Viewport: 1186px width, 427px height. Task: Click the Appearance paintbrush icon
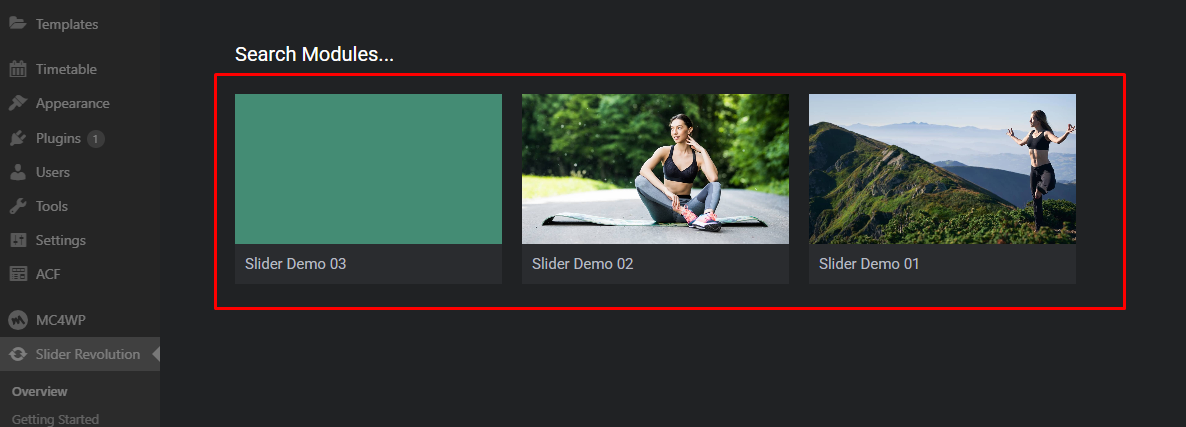tap(18, 104)
